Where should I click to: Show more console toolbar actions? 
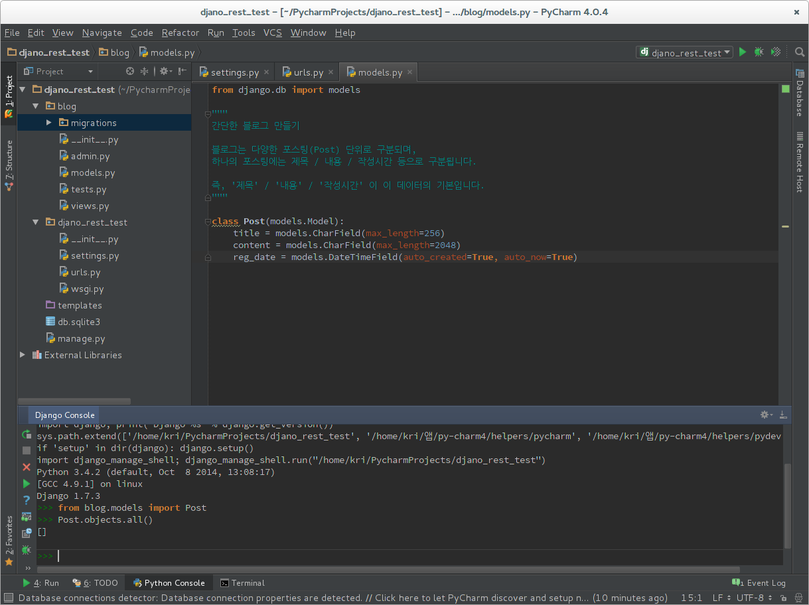[x=28, y=568]
